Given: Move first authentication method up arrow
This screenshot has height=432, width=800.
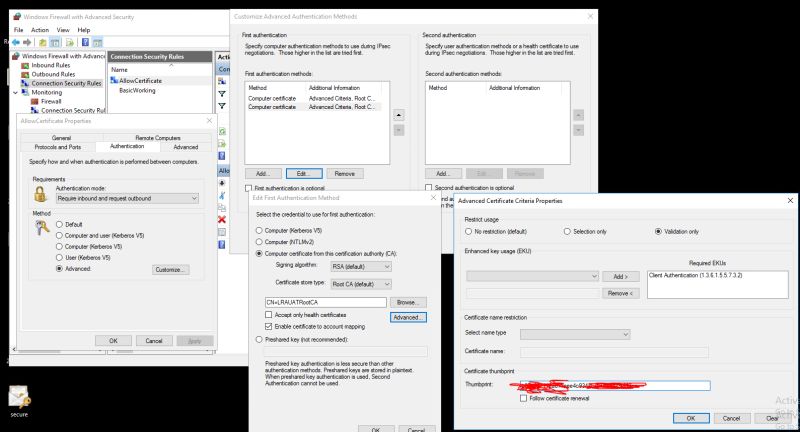Looking at the screenshot, I should tap(399, 115).
